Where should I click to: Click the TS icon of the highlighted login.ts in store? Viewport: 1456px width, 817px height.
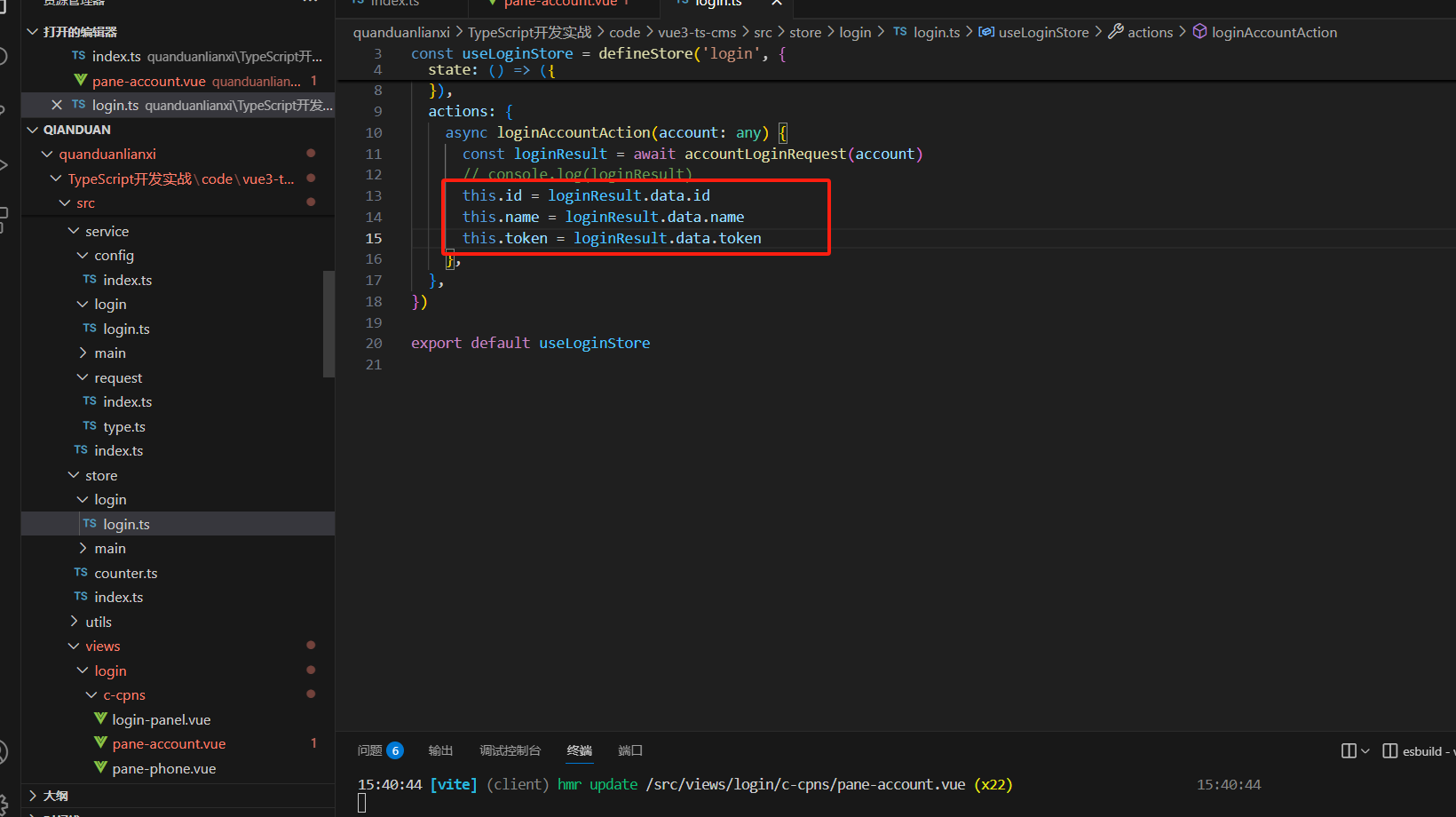coord(90,524)
